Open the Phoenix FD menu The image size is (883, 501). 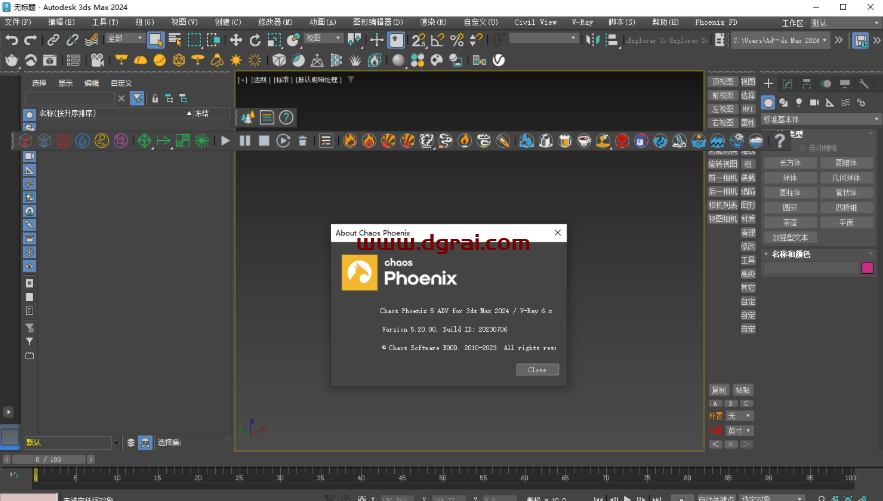pyautogui.click(x=716, y=23)
